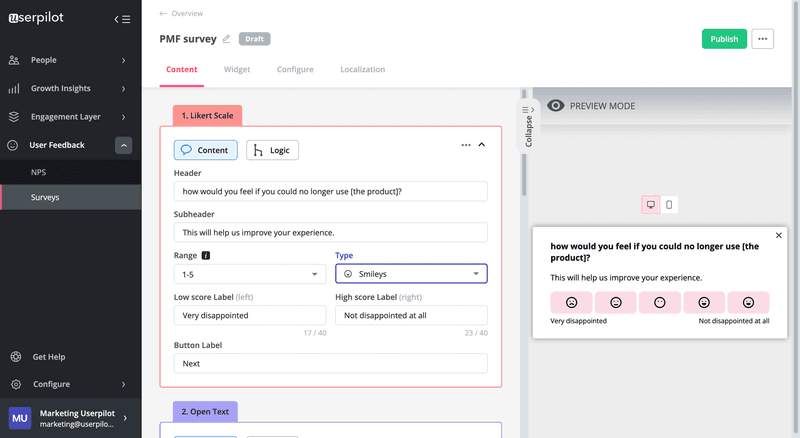Click the Publish button

[724, 39]
